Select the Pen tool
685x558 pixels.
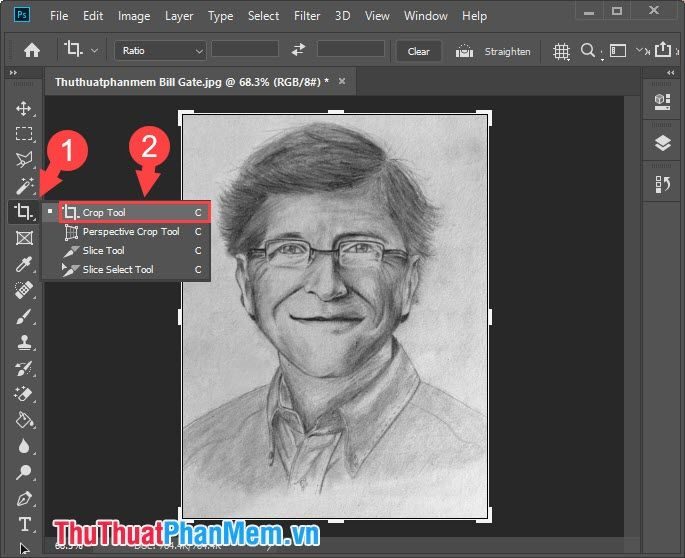pyautogui.click(x=24, y=498)
